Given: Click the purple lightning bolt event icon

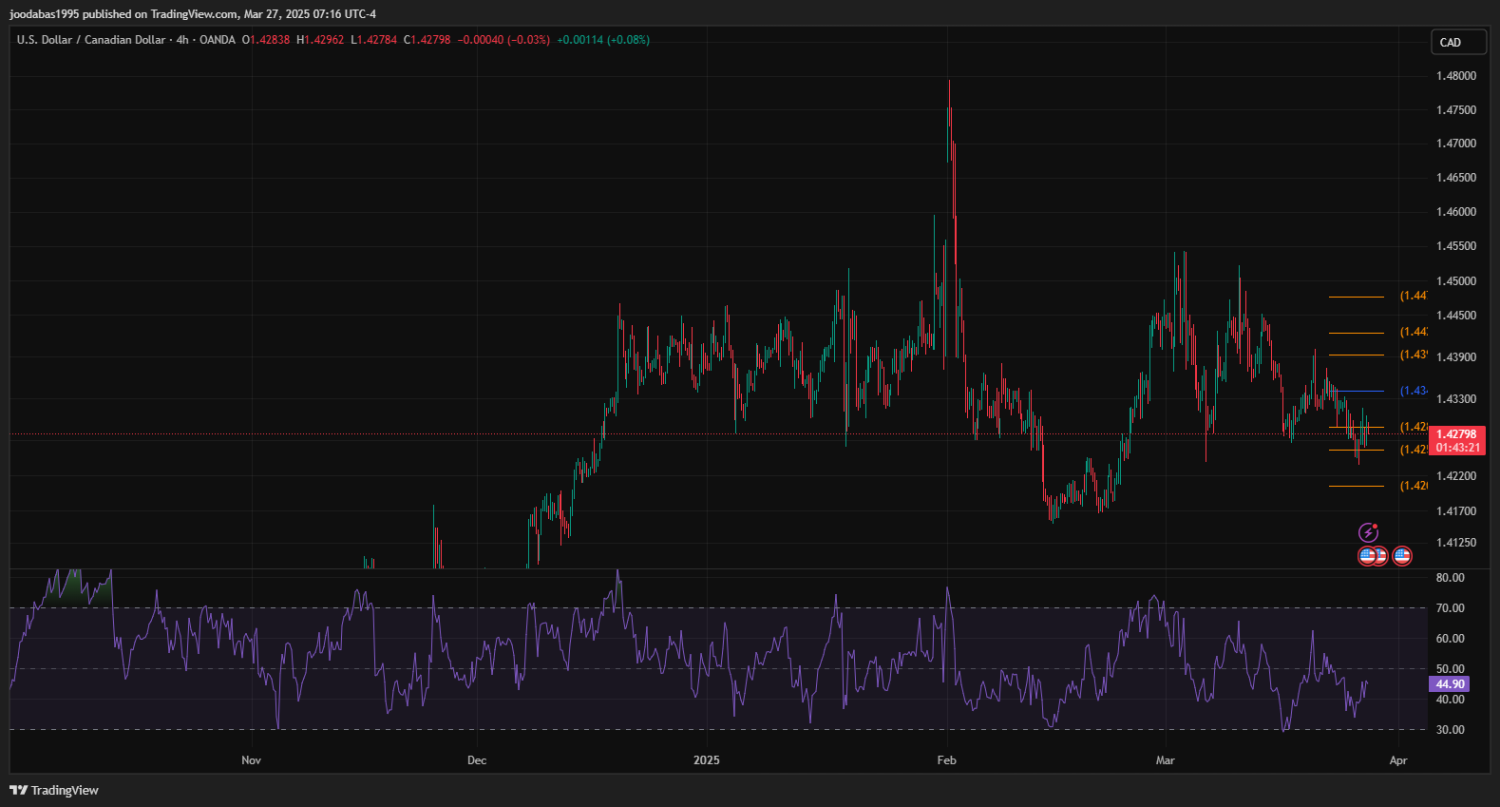Looking at the screenshot, I should [x=1368, y=533].
